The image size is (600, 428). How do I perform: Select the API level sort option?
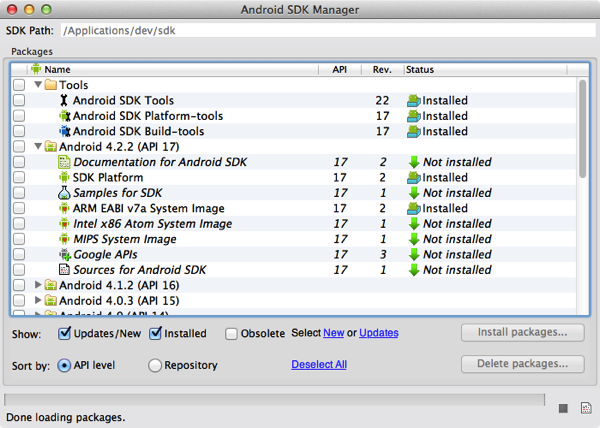(x=64, y=366)
